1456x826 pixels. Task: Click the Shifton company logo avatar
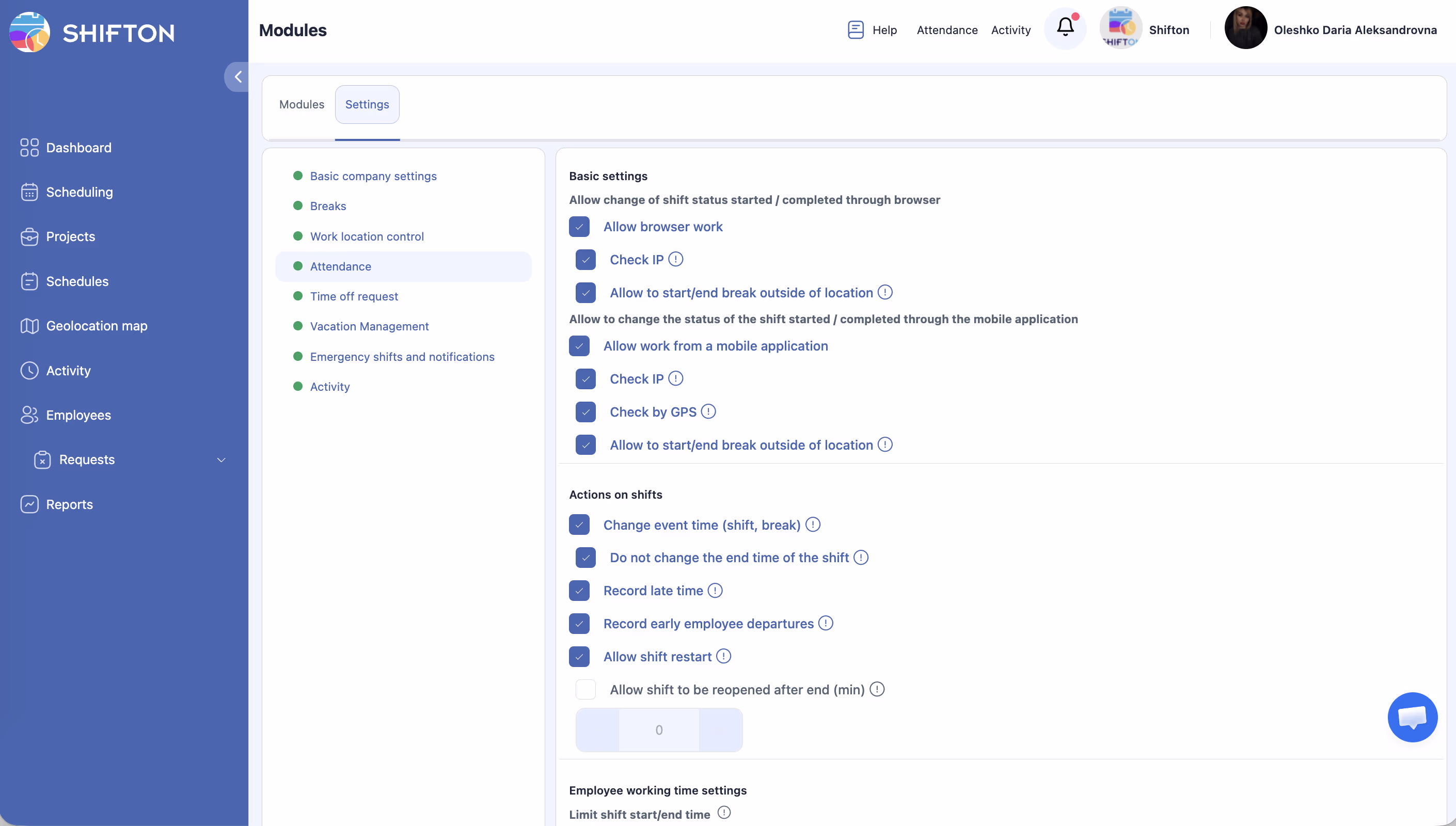pos(1120,28)
